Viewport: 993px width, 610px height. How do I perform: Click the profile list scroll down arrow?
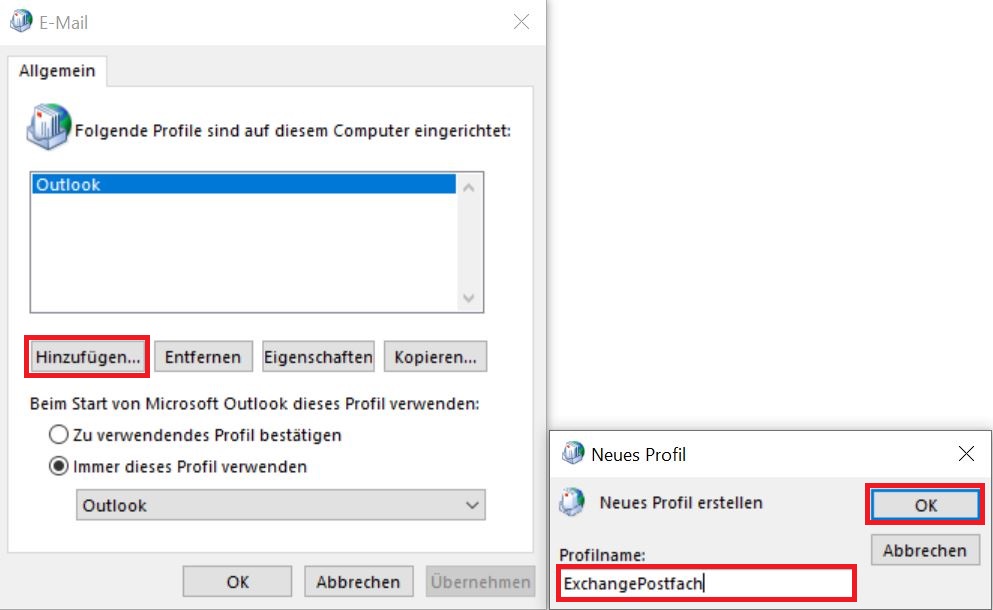[x=470, y=299]
